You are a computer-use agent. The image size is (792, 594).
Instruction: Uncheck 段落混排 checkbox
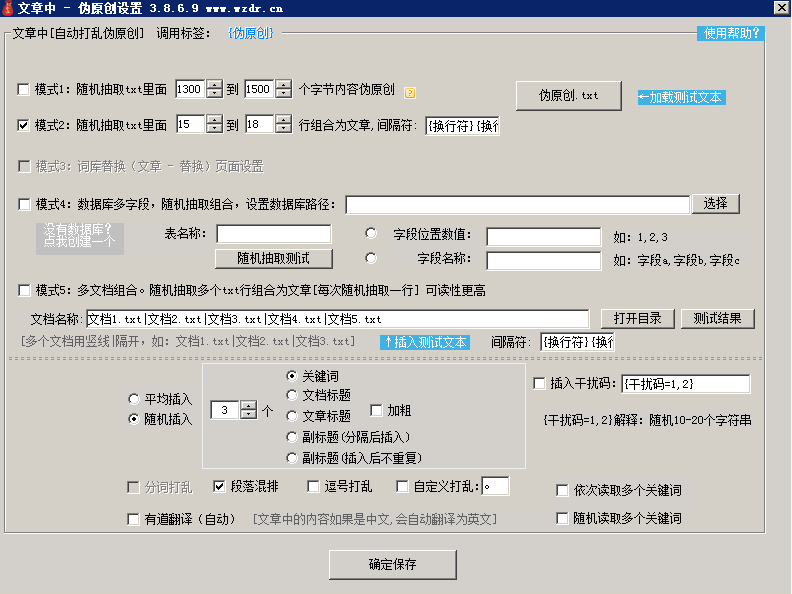tap(219, 486)
